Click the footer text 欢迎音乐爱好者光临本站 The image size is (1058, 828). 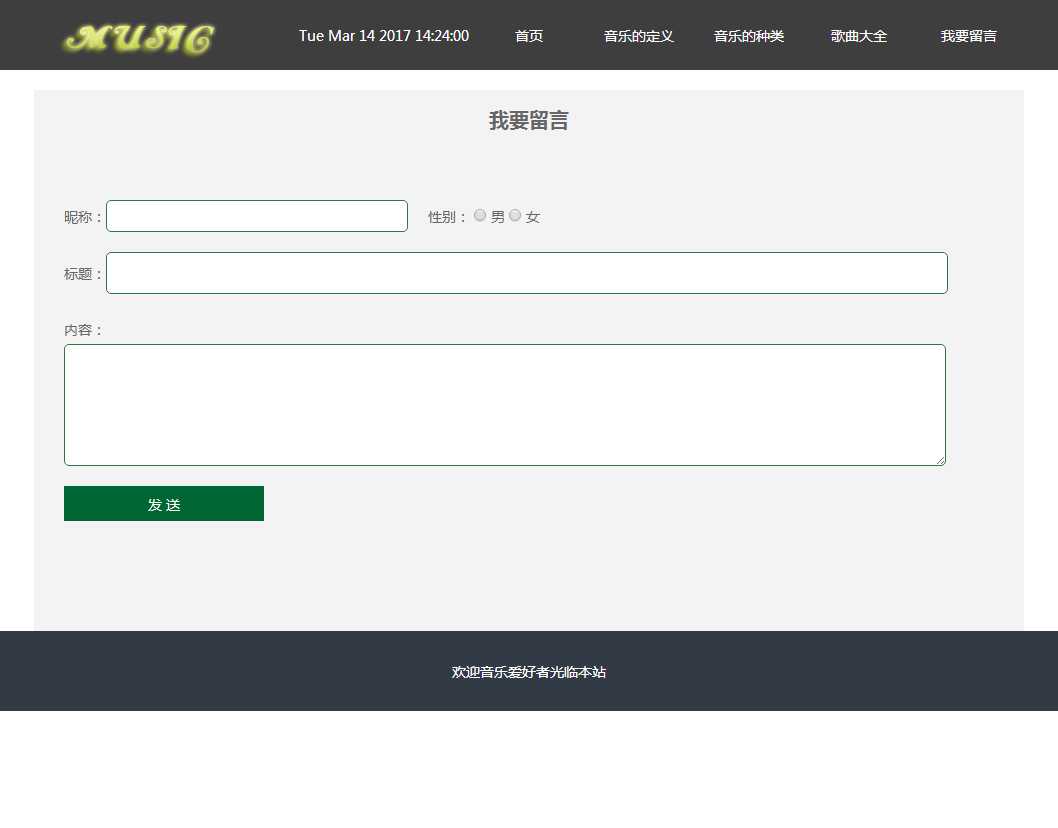(x=528, y=672)
